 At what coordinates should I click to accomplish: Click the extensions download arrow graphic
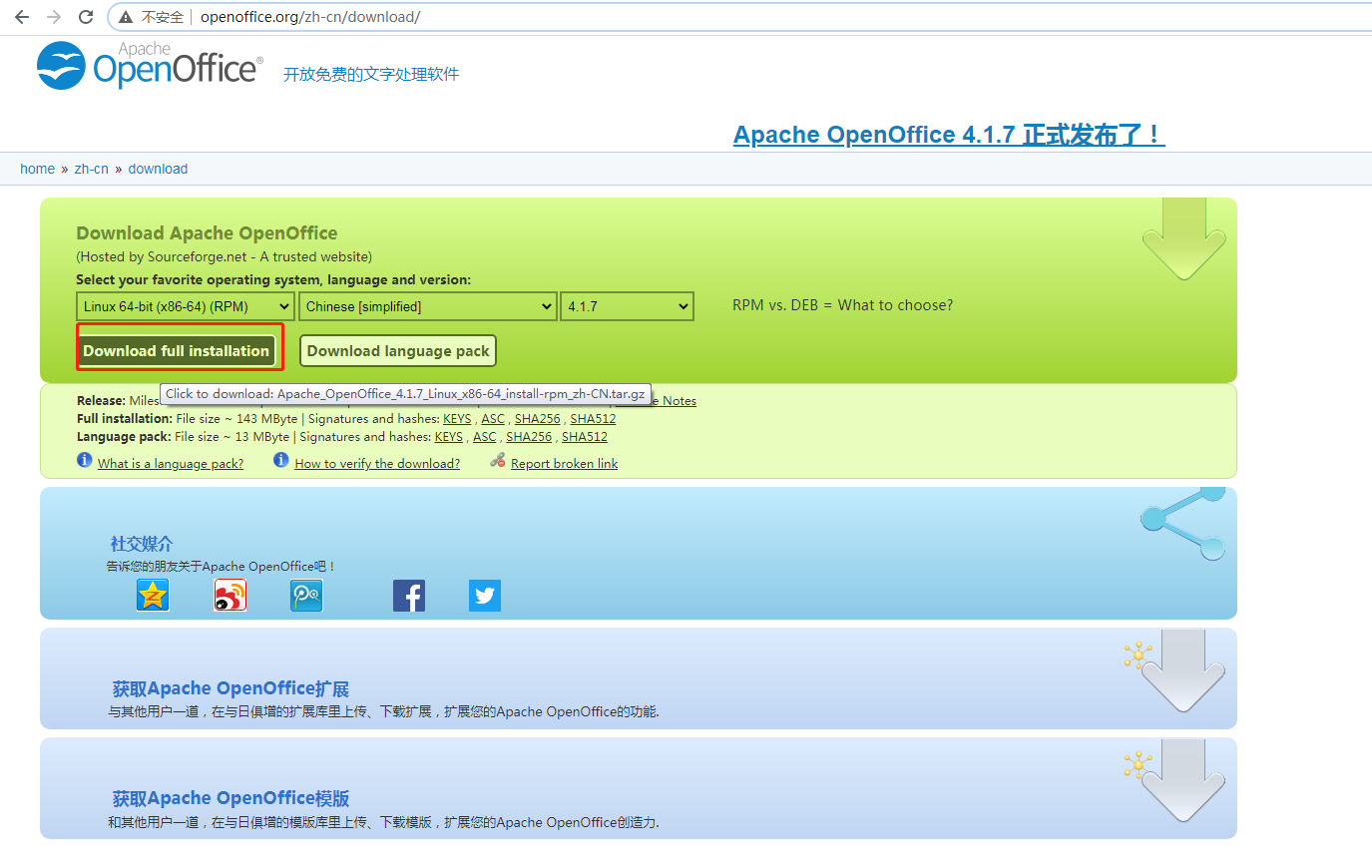click(x=1183, y=670)
